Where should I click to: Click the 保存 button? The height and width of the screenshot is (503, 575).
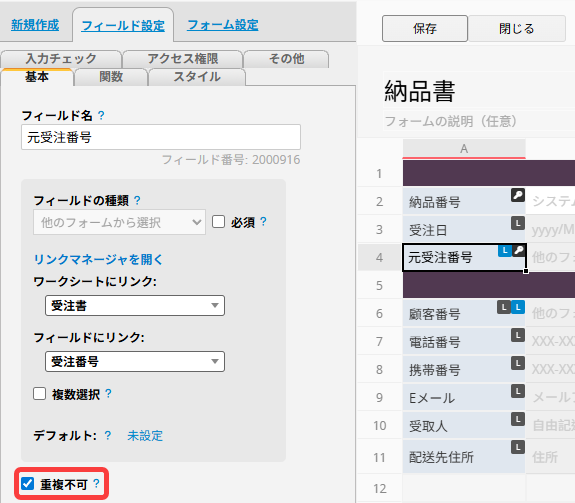pyautogui.click(x=425, y=28)
